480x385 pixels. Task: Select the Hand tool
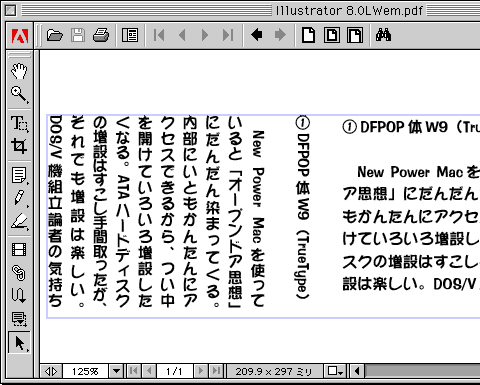click(x=19, y=71)
